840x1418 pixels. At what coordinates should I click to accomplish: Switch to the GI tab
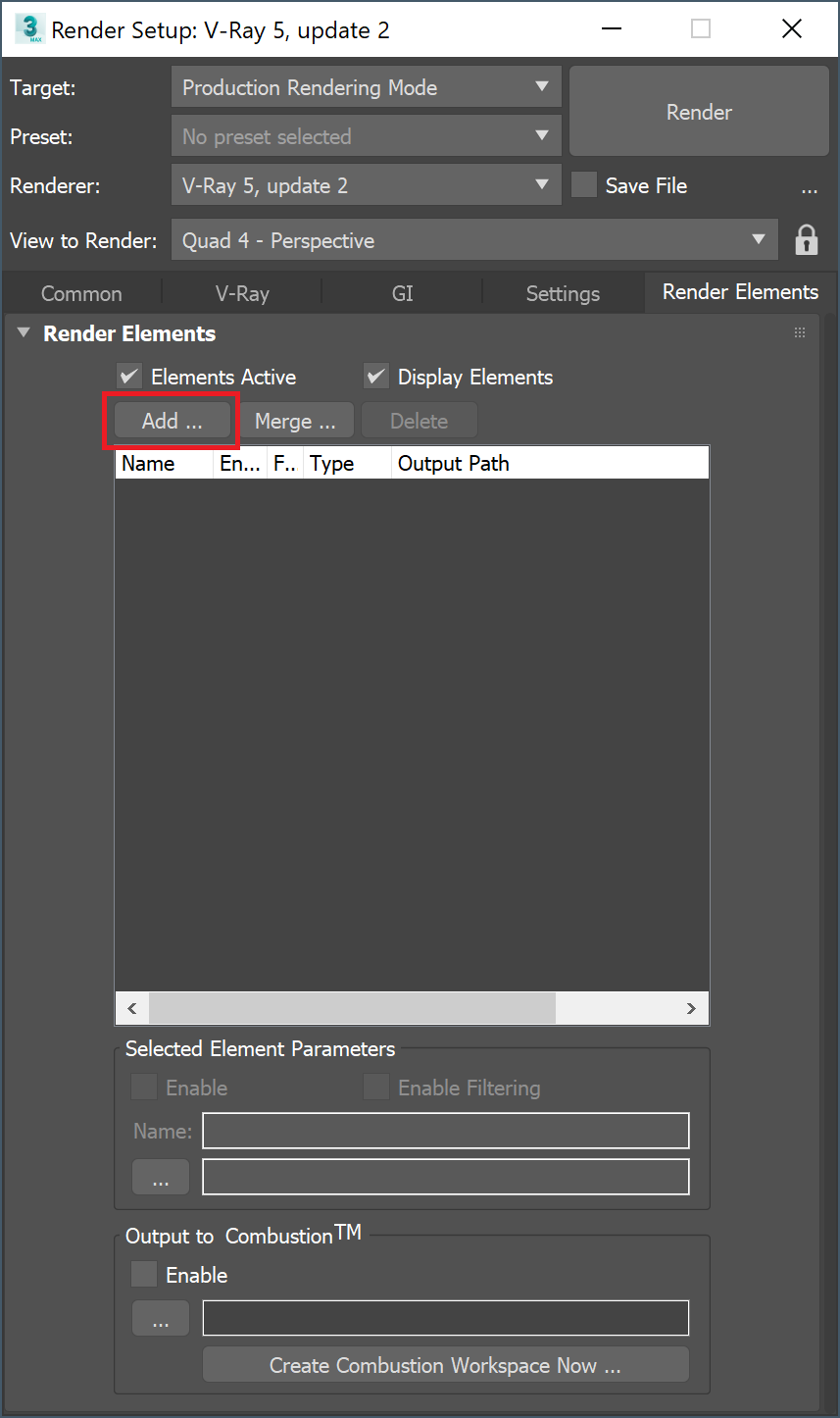pos(402,293)
